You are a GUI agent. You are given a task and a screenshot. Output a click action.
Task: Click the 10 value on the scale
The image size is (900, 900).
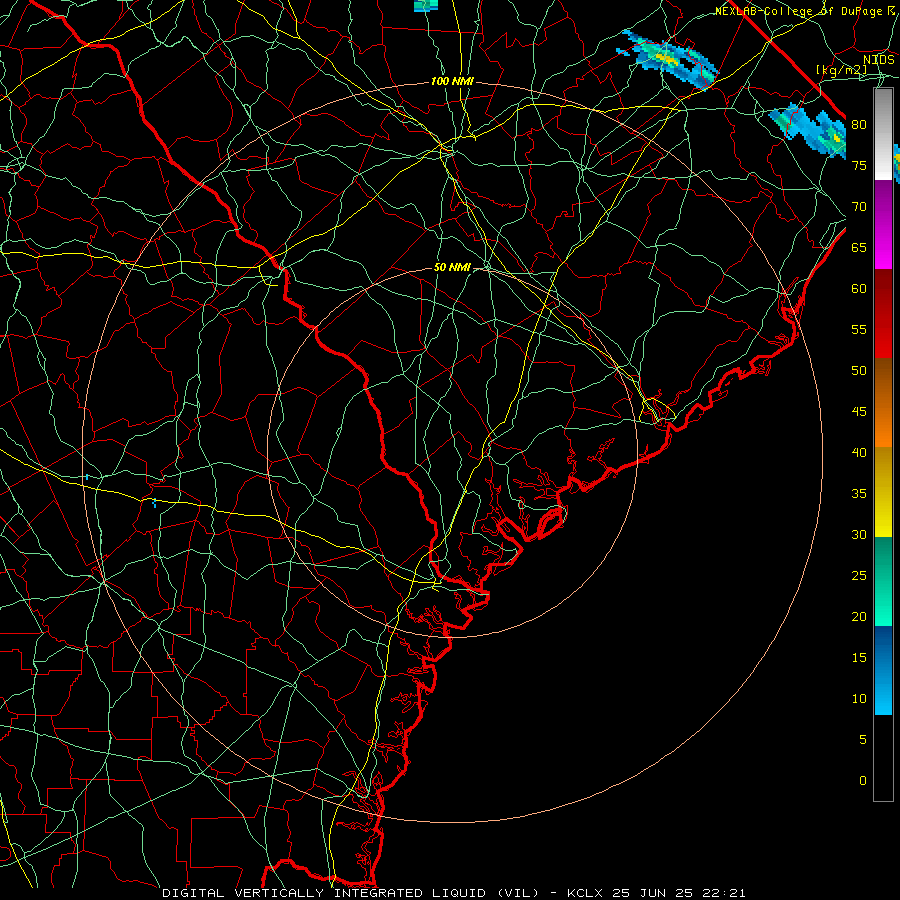point(859,699)
